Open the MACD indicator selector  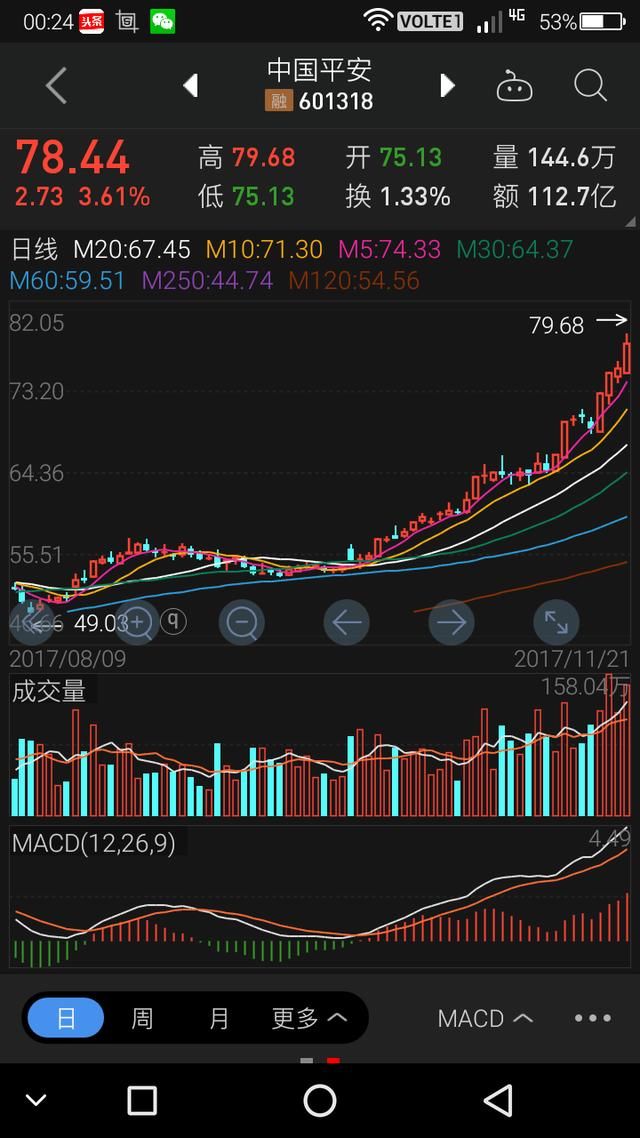[x=485, y=1018]
